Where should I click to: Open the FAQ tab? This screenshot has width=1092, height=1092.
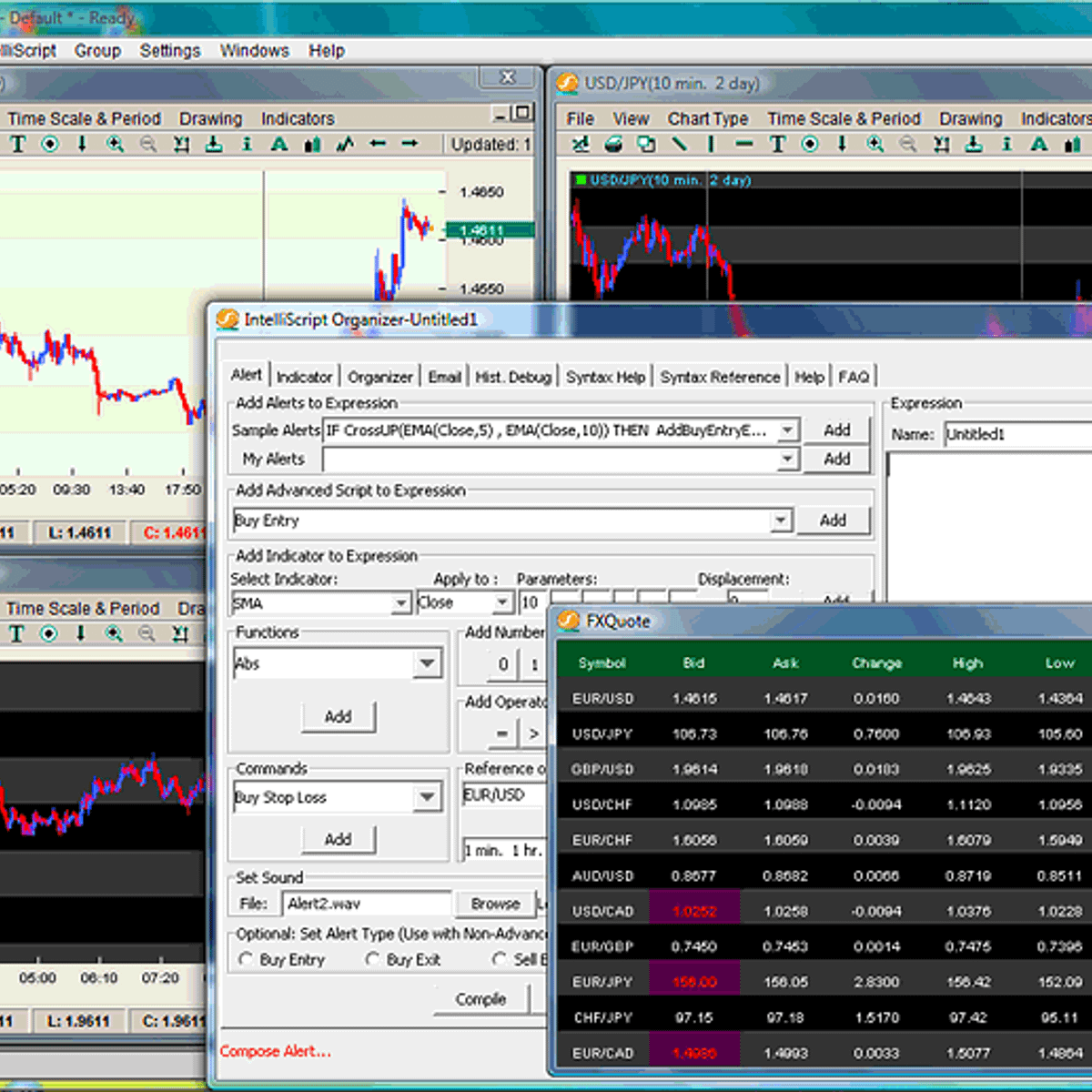[x=854, y=377]
